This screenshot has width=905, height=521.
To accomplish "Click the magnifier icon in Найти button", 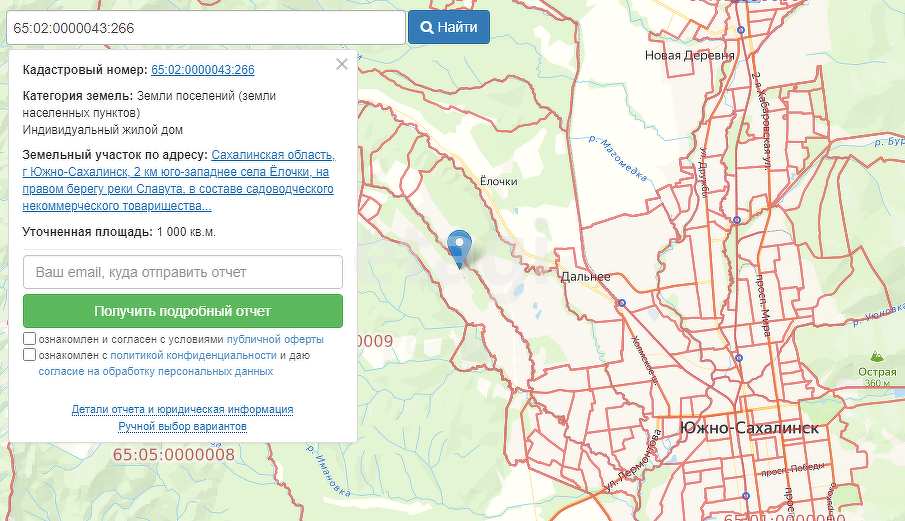I will click(426, 27).
